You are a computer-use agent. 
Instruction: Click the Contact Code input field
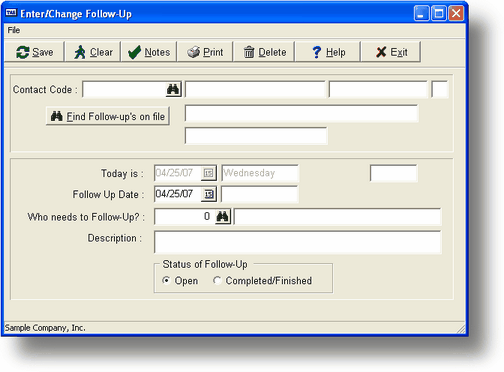click(124, 89)
